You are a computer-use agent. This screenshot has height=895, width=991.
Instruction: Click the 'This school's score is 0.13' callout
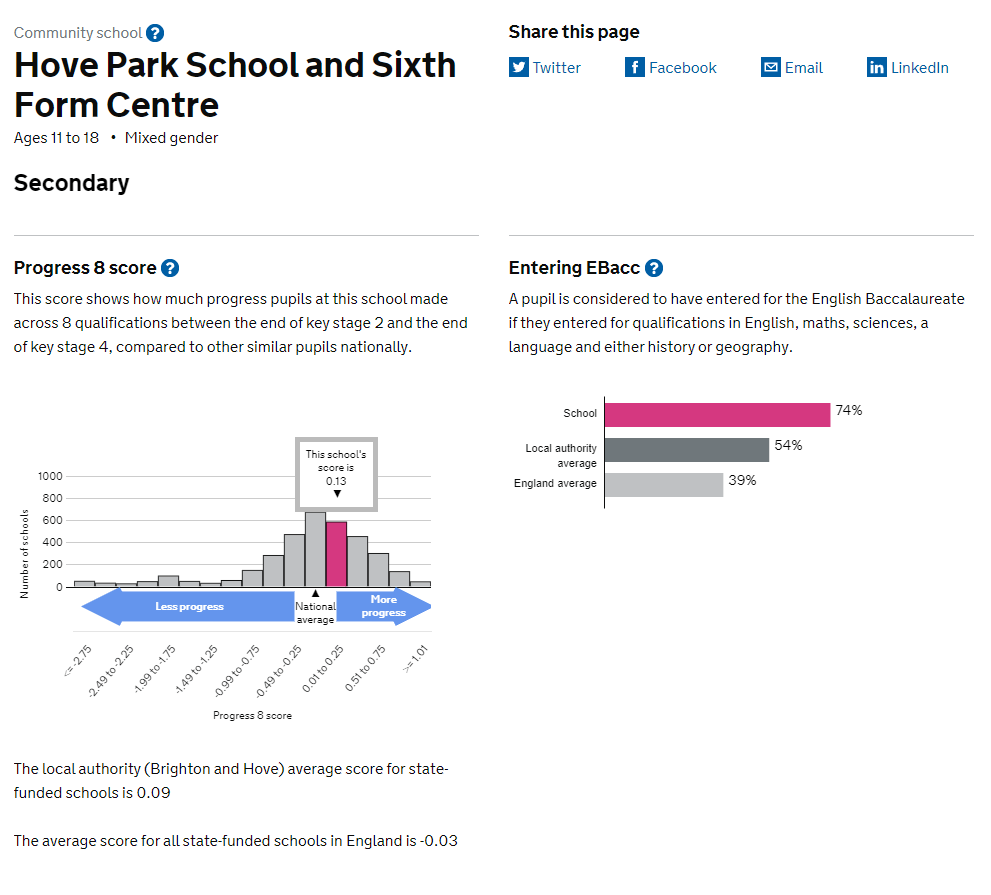pos(336,474)
